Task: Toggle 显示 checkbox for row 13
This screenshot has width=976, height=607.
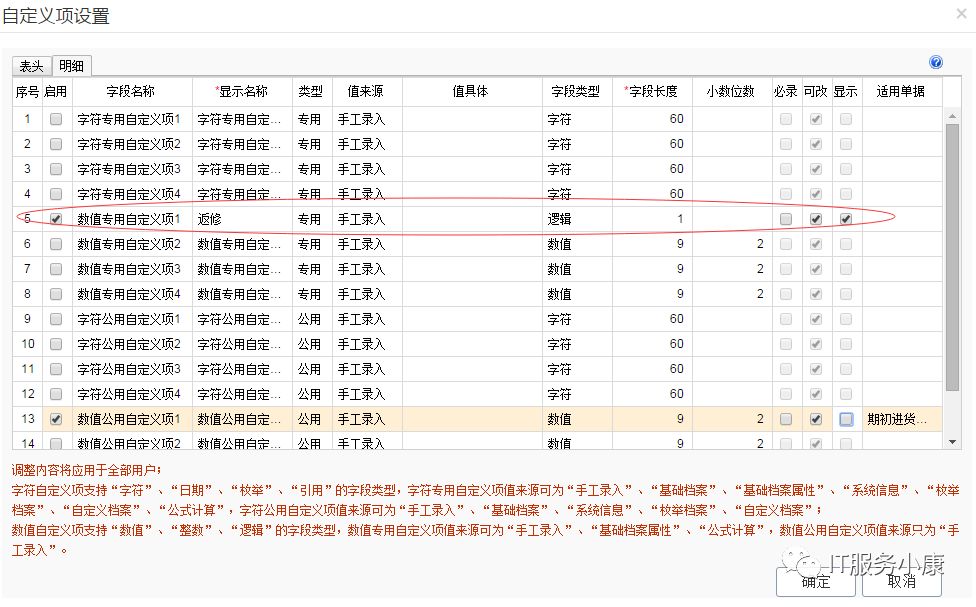Action: click(846, 419)
